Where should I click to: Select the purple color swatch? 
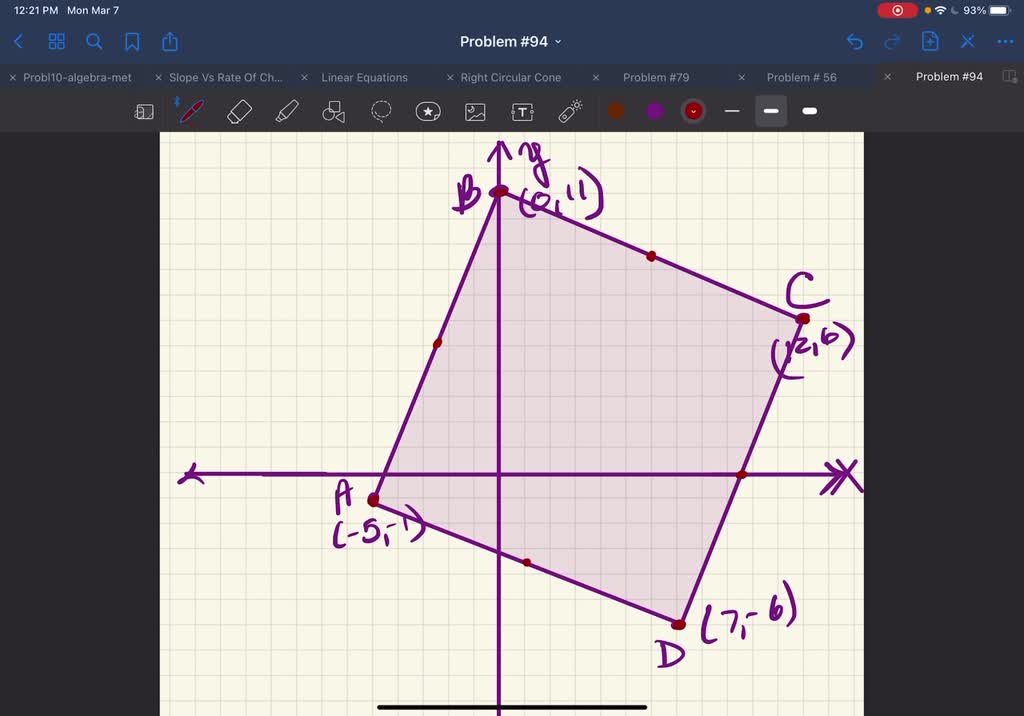654,111
